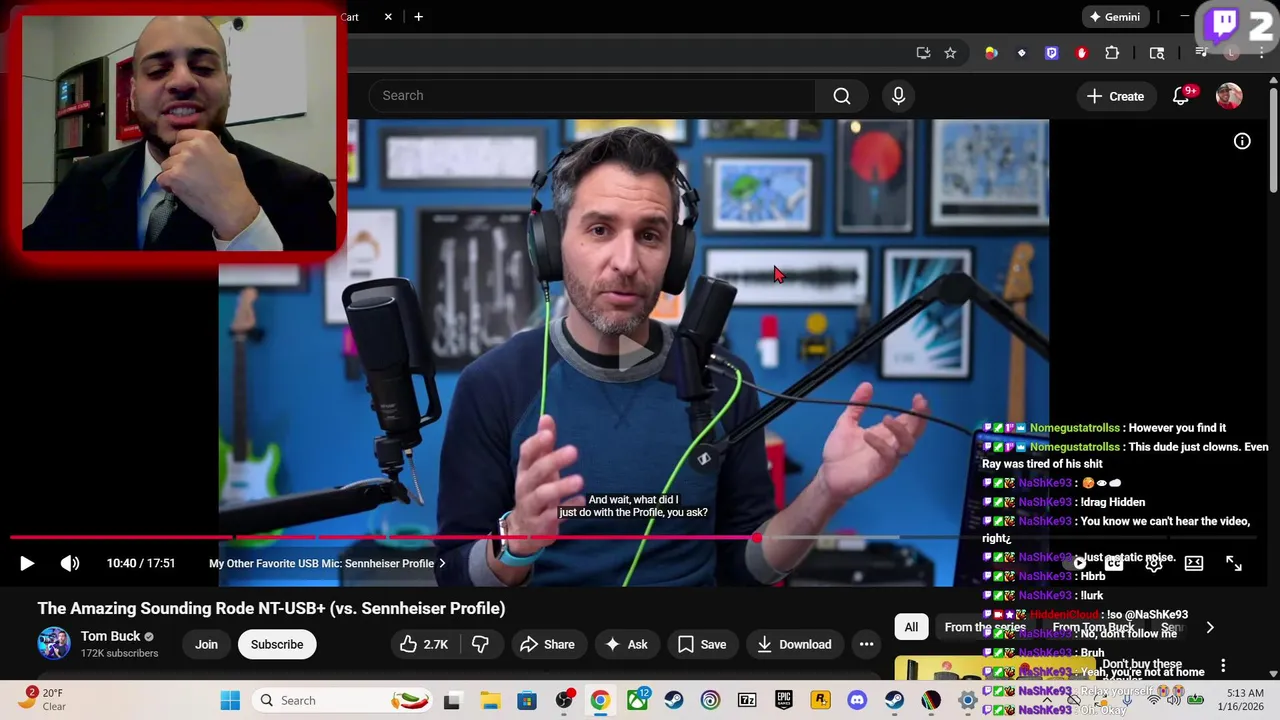The height and width of the screenshot is (720, 1280).
Task: Open Epic Games Launcher in the taskbar
Action: coord(784,700)
